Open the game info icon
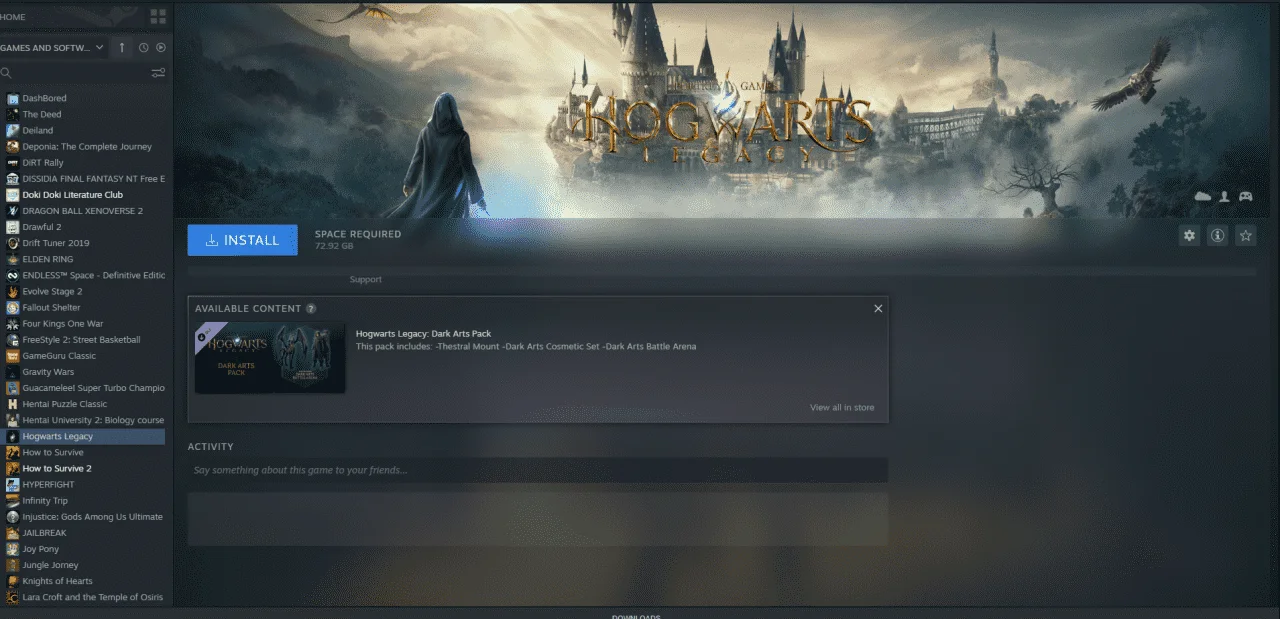Image resolution: width=1280 pixels, height=619 pixels. tap(1217, 236)
